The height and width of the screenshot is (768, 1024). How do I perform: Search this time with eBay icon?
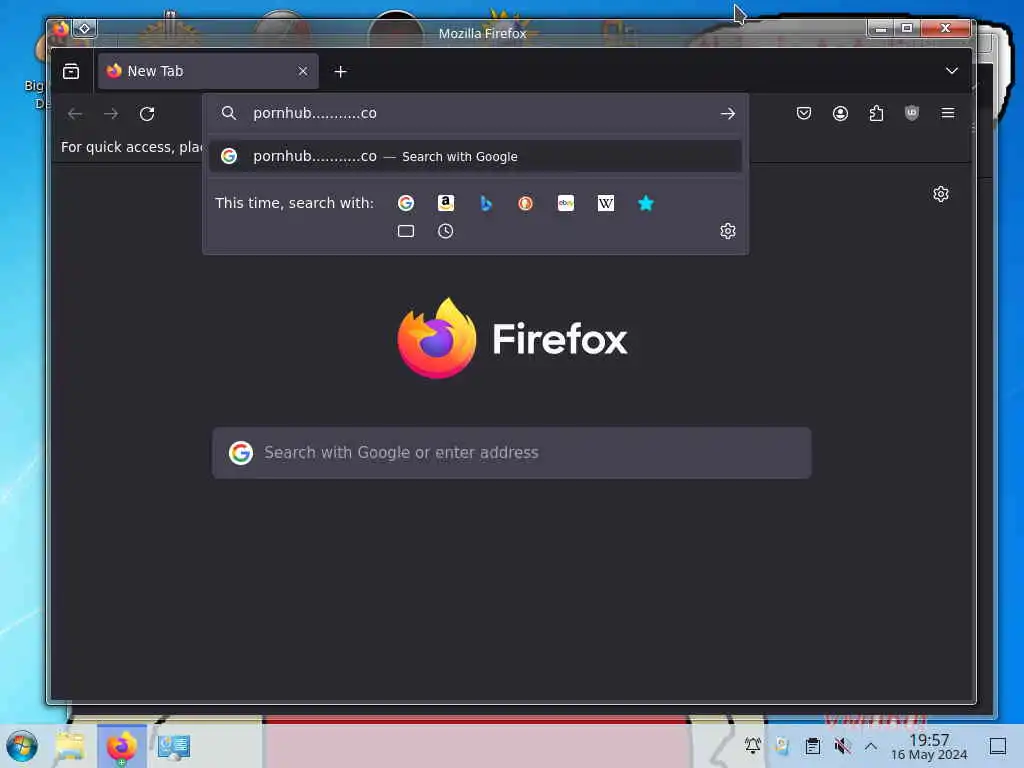point(566,203)
